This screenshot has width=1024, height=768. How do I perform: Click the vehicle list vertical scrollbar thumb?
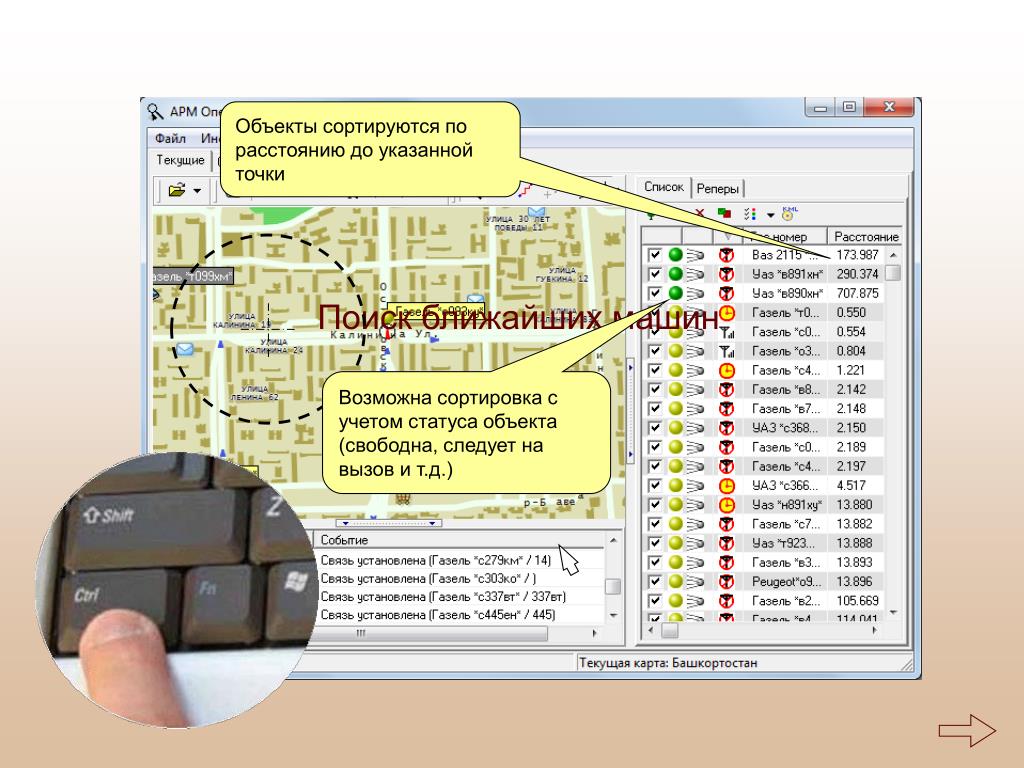(893, 272)
